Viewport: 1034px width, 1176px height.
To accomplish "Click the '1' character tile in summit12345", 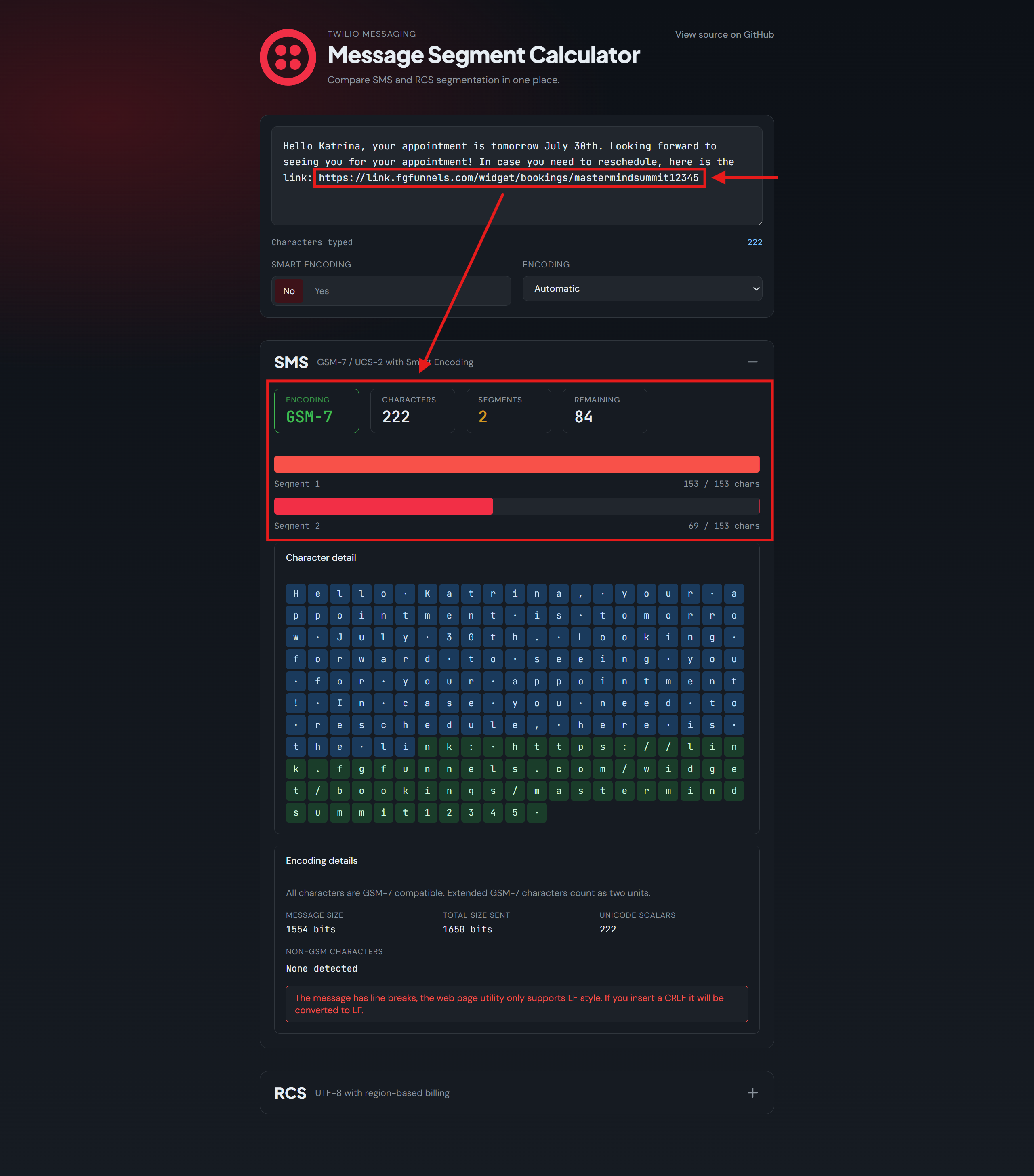I will tap(427, 812).
